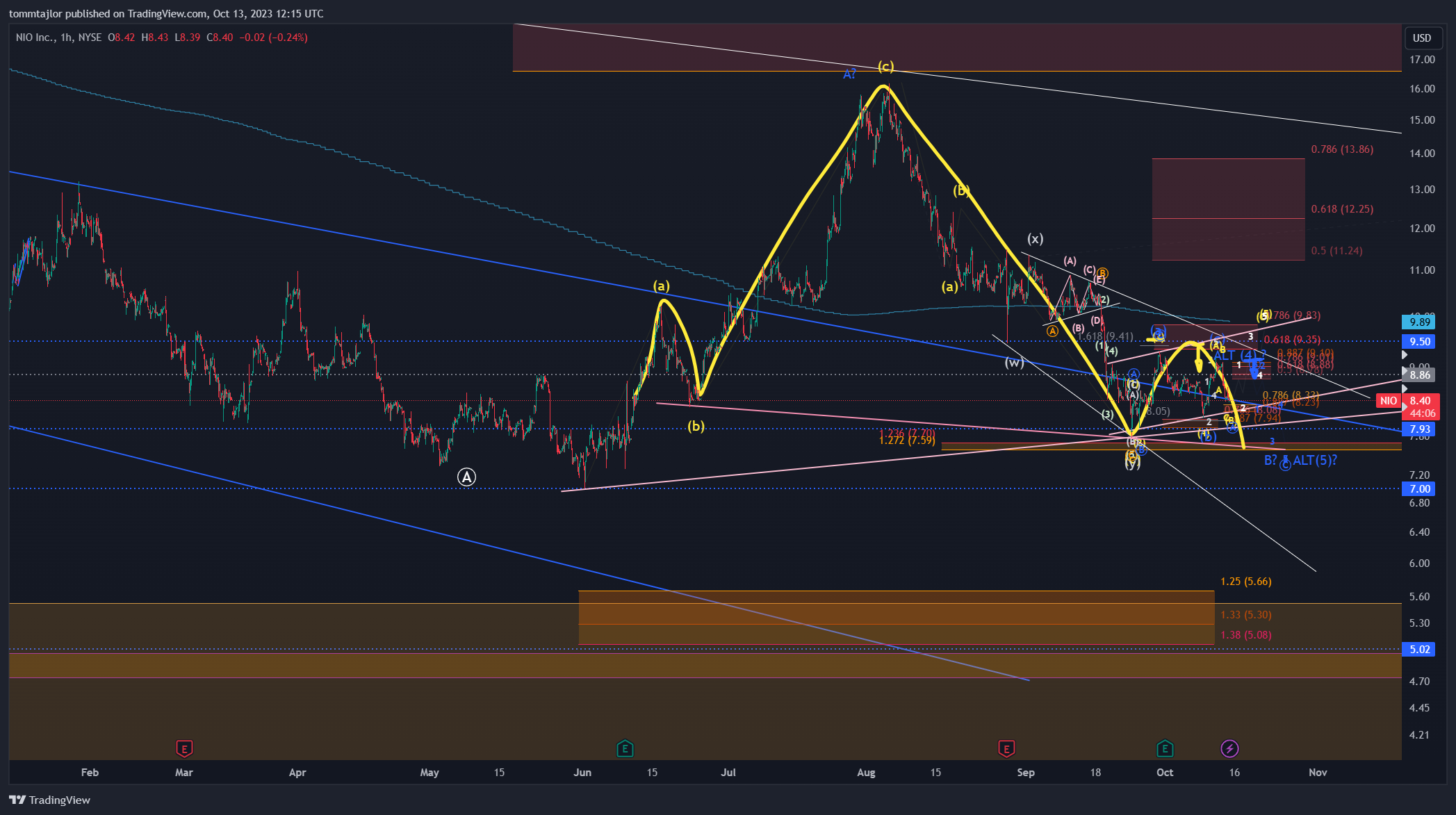The image size is (1456, 815).
Task: Click the TradingView logo at bottom left
Action: point(50,800)
